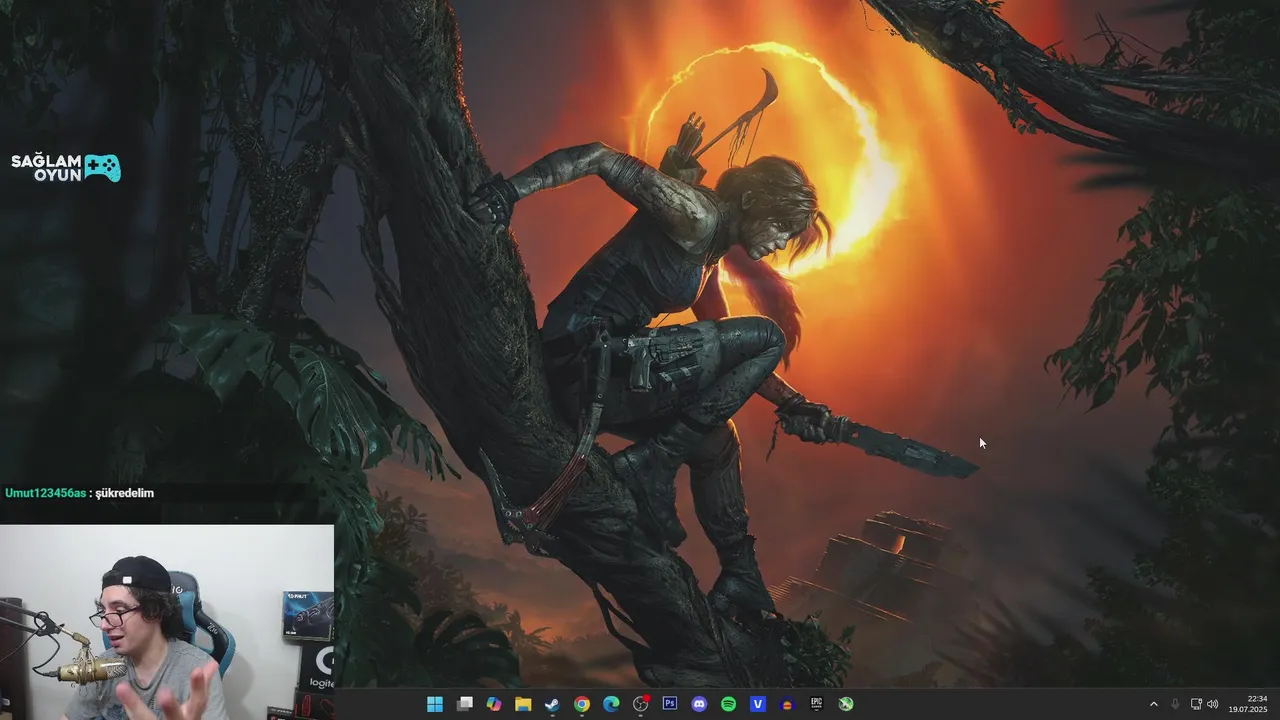Screen dimensions: 1280x720
Task: Open Spotify from the taskbar
Action: click(x=728, y=704)
